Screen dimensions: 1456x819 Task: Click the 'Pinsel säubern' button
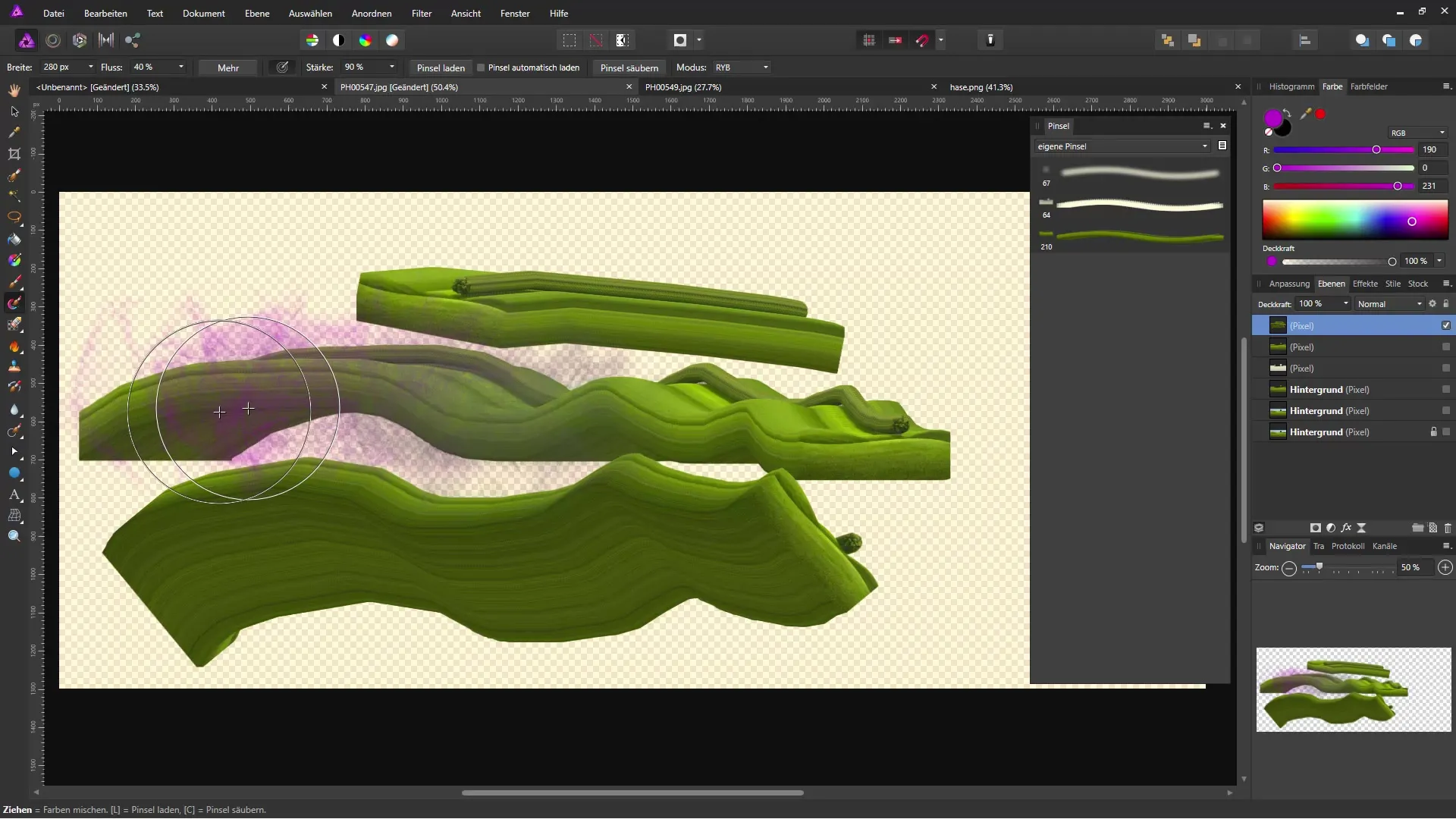[x=629, y=67]
